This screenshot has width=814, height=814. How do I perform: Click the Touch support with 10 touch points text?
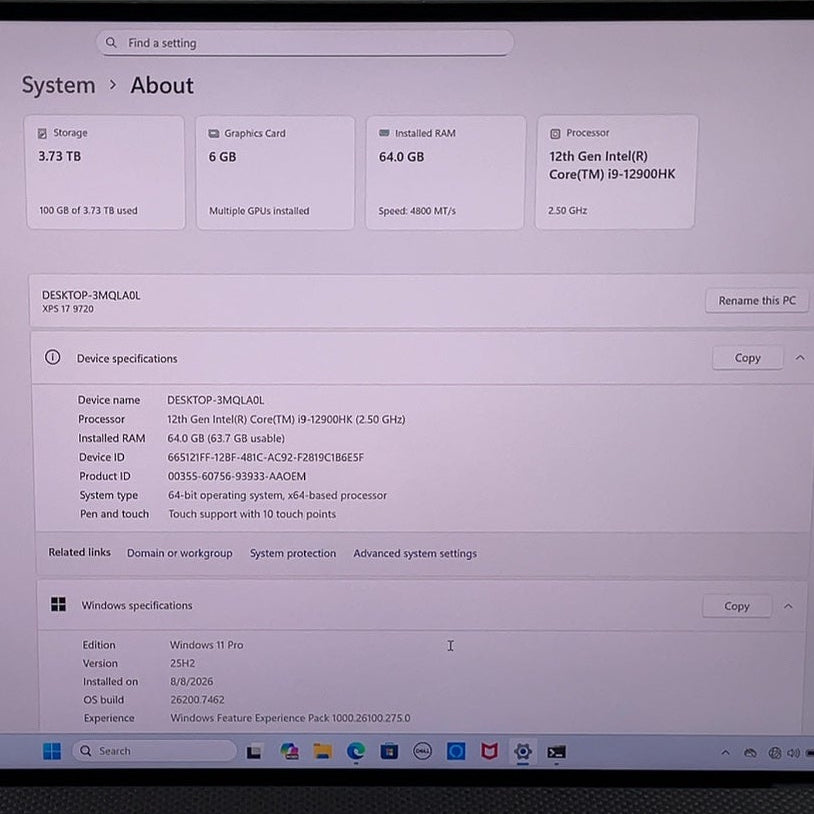(252, 514)
